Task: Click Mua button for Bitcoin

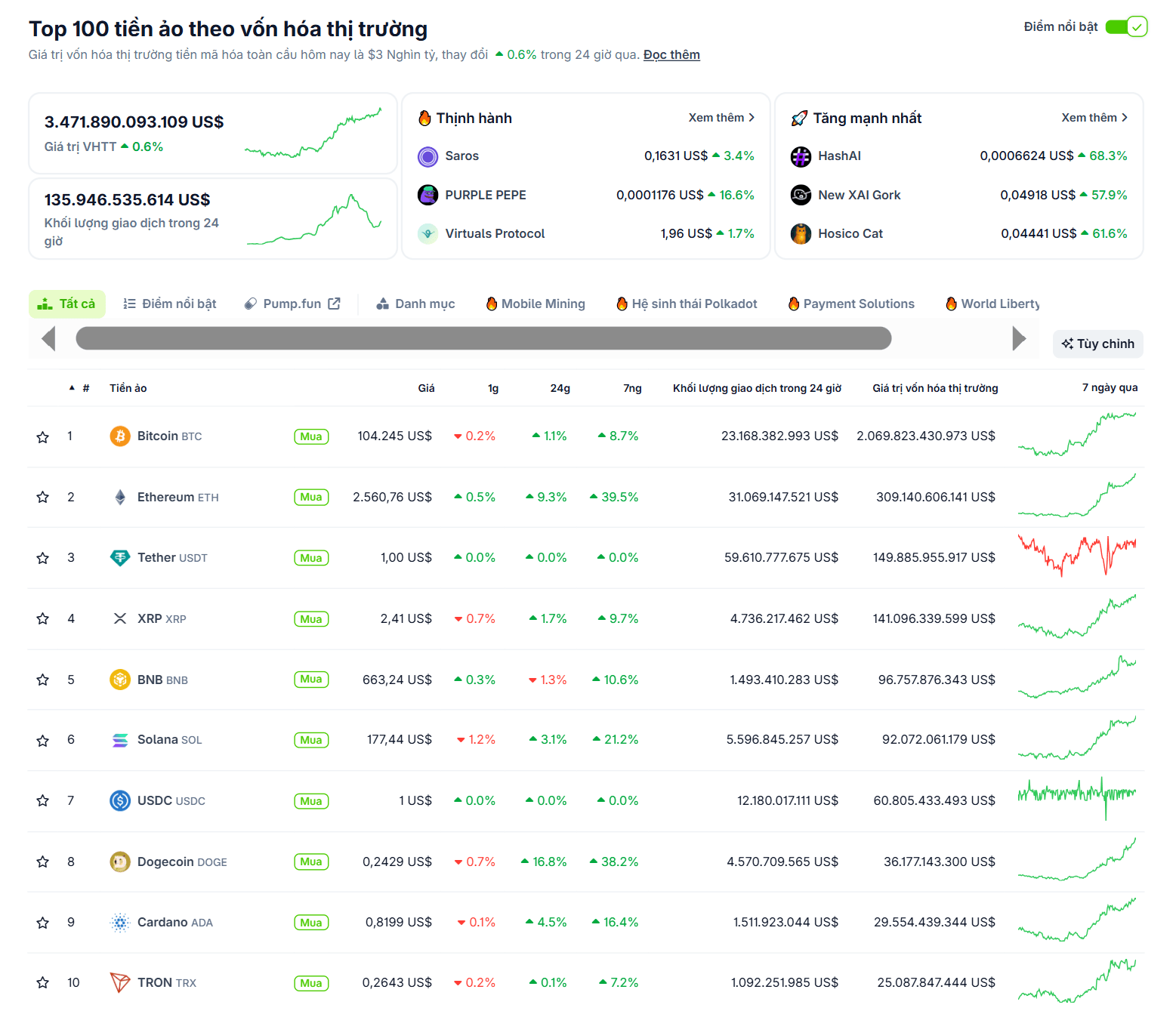Action: coord(311,436)
